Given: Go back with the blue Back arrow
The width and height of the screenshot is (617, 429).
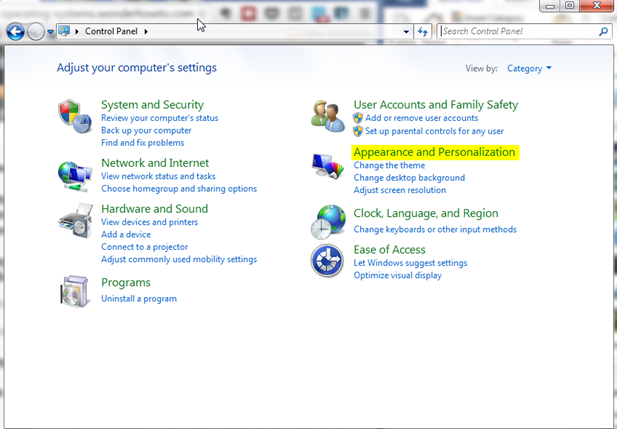Looking at the screenshot, I should click(x=15, y=31).
